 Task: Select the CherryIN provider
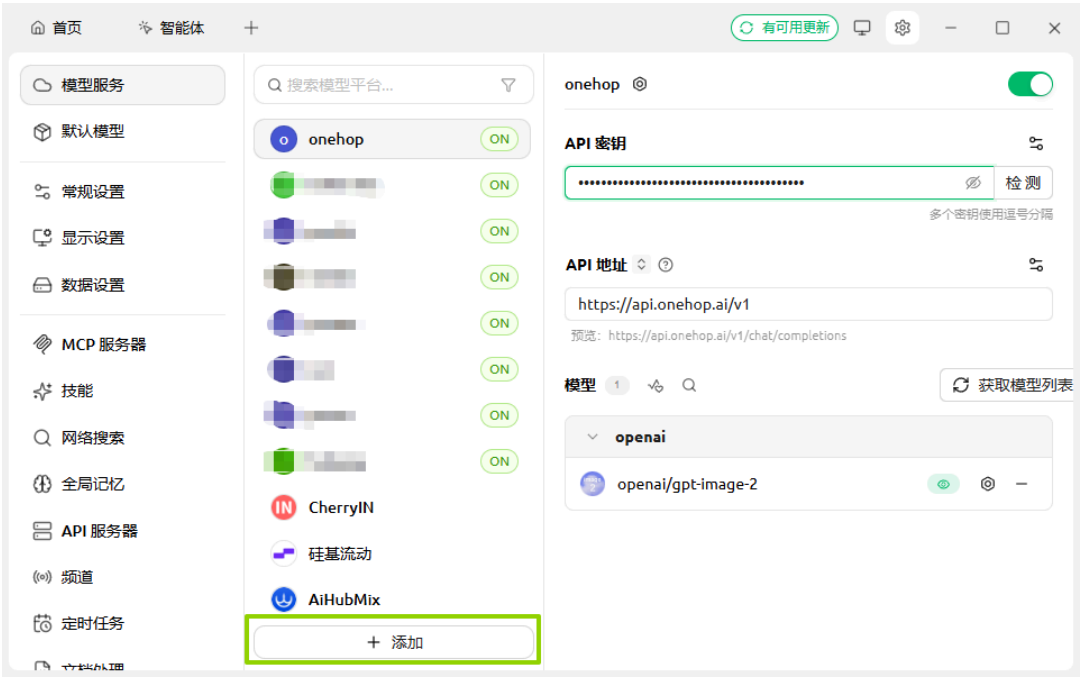click(393, 509)
